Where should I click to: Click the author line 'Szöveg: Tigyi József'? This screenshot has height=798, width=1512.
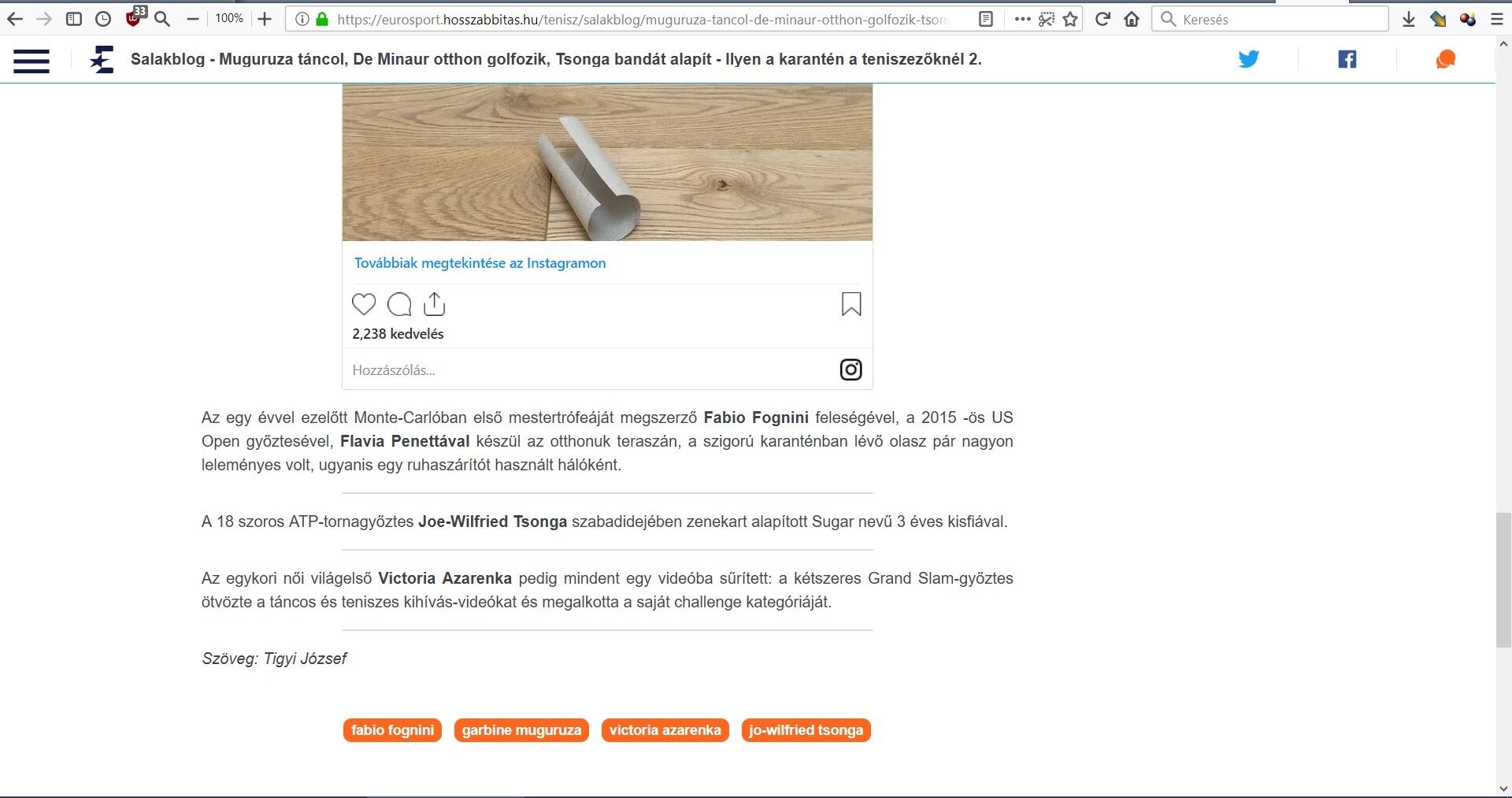(274, 659)
